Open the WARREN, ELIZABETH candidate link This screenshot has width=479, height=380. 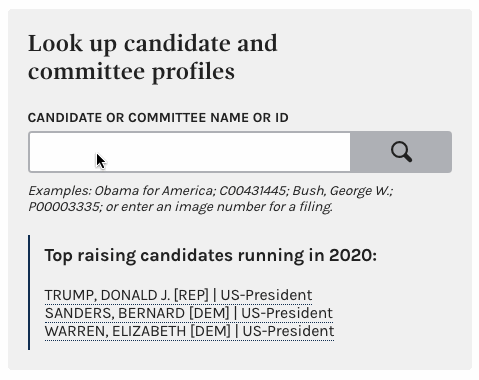[x=189, y=331]
